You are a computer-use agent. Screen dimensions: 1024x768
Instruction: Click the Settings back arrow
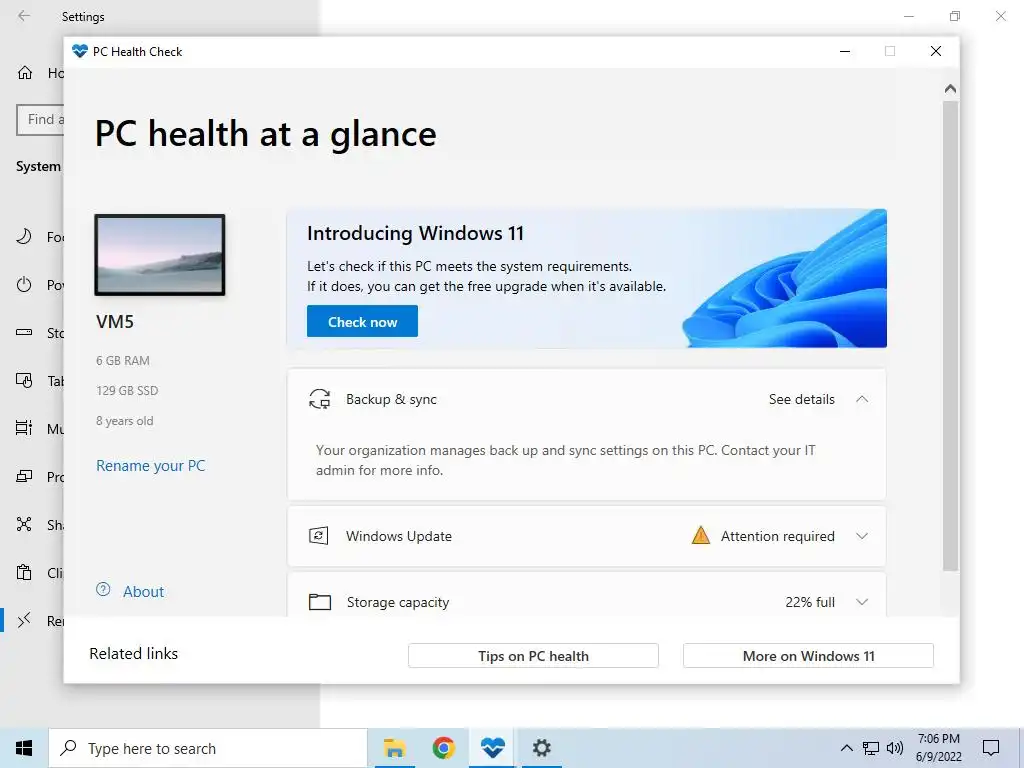click(x=24, y=16)
